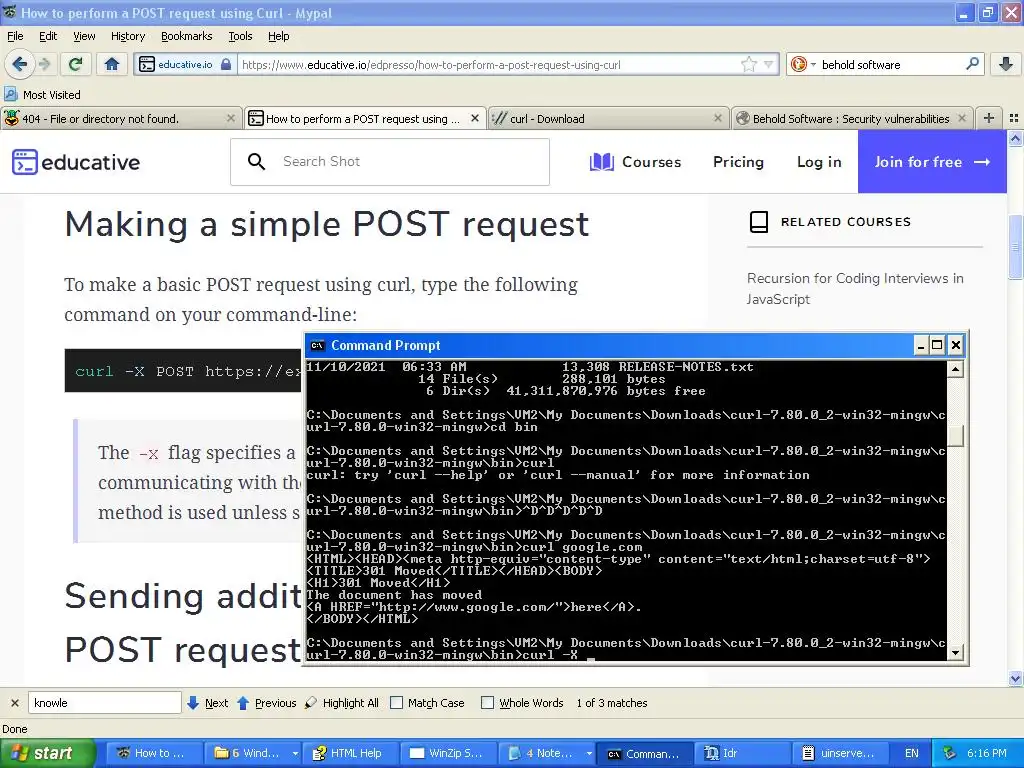Image resolution: width=1024 pixels, height=768 pixels.
Task: Find Next match
Action: coord(208,703)
